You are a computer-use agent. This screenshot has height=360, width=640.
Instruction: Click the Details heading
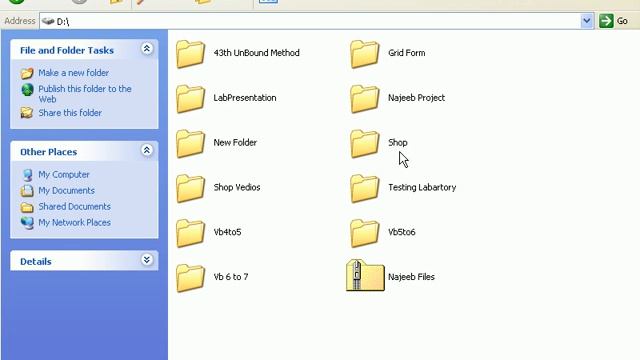tap(36, 262)
